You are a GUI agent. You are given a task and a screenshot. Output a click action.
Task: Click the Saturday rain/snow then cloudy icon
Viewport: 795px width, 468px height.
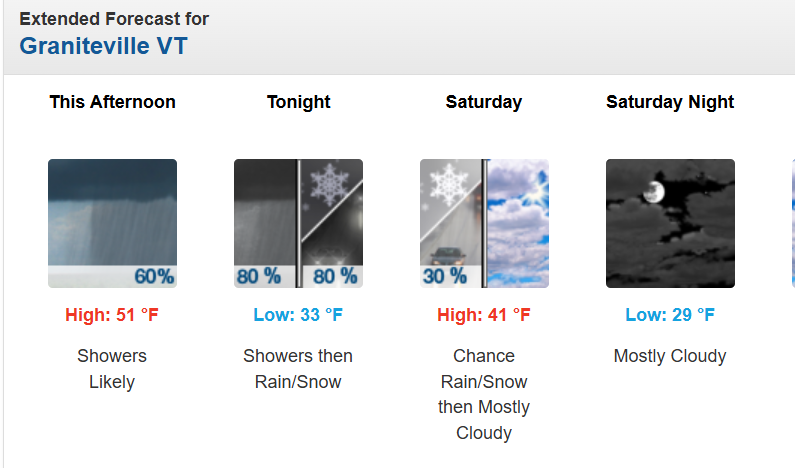[484, 223]
